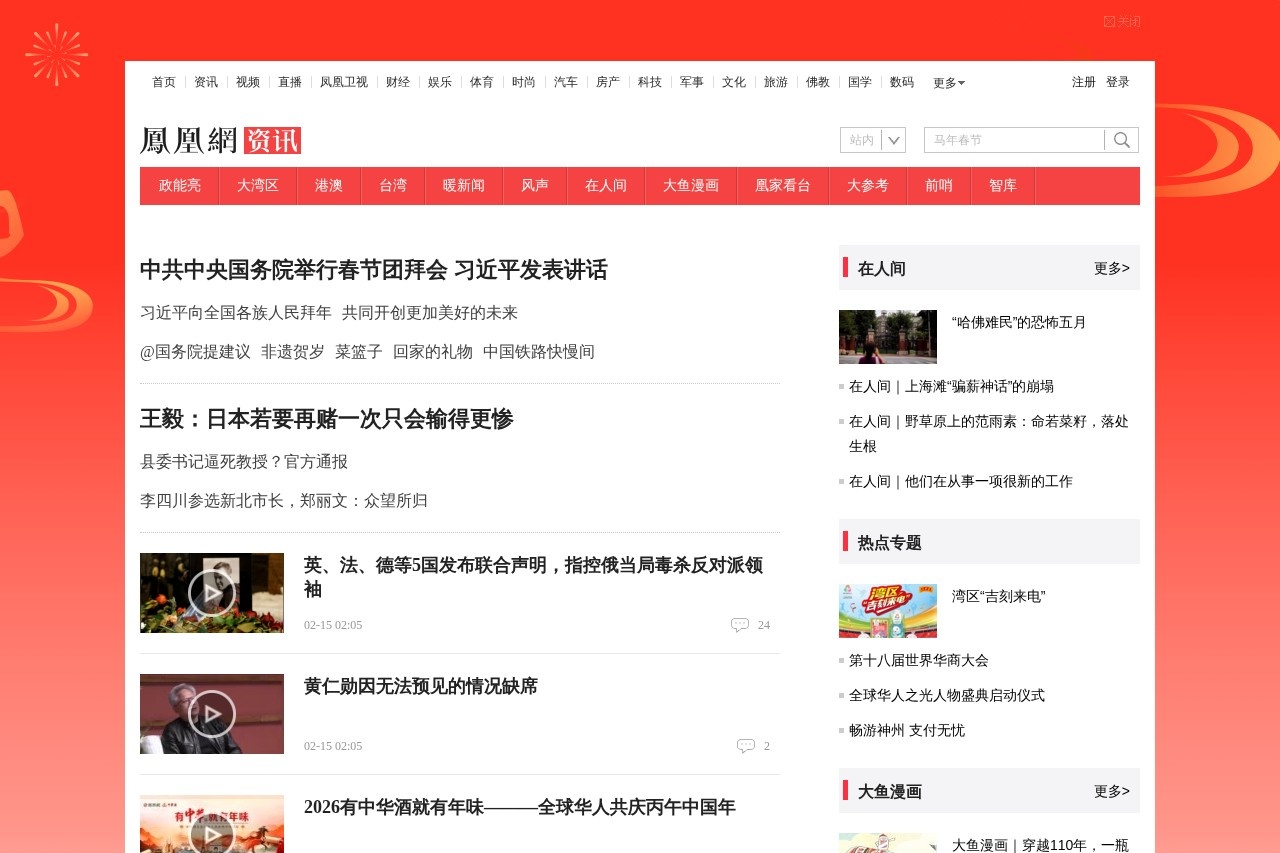Open 娱乐 in top menu
Viewport: 1280px width, 853px height.
[440, 82]
